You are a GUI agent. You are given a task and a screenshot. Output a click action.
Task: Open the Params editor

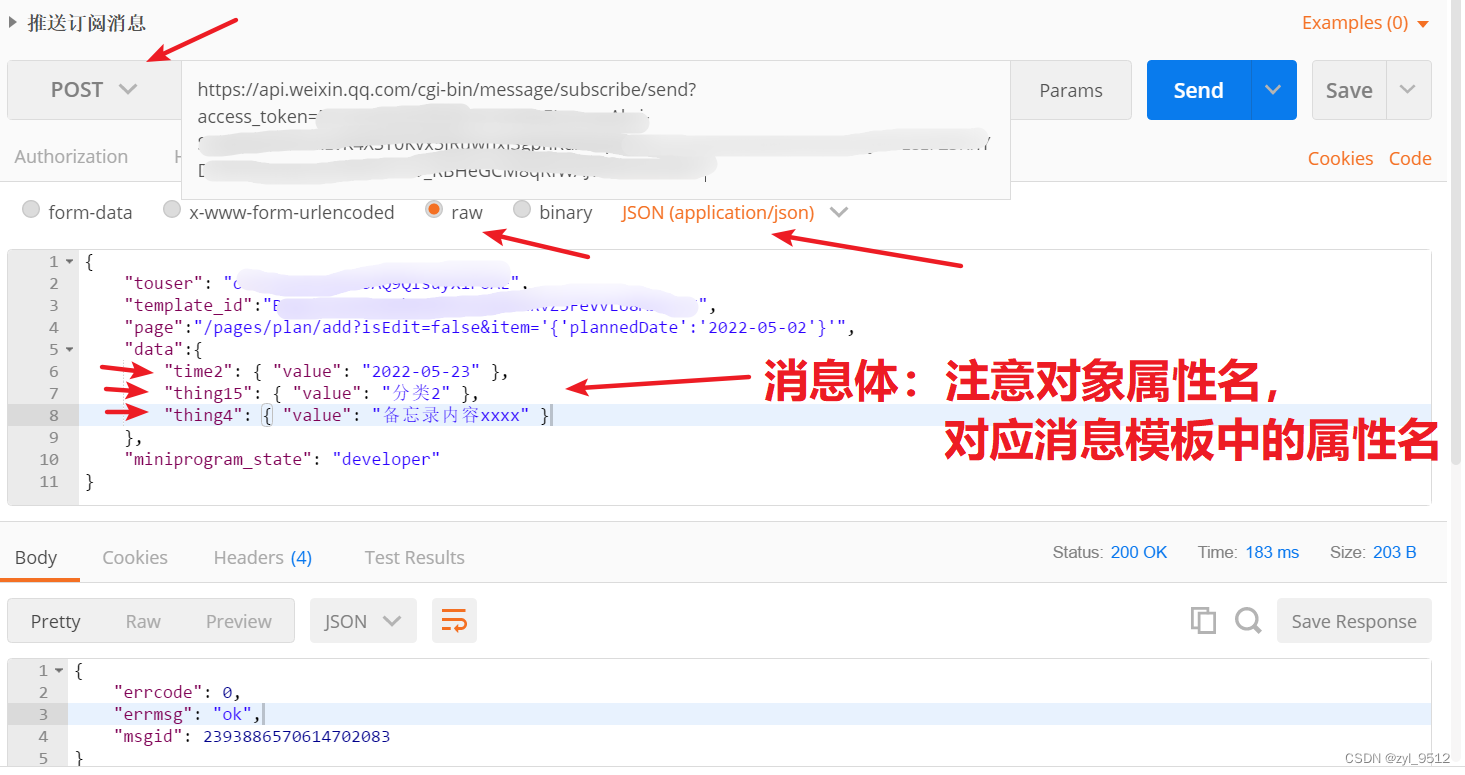click(1070, 90)
